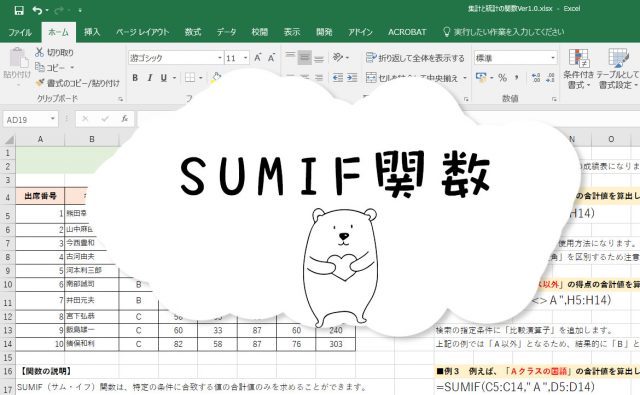Click the tell-me search box with lightbulb
This screenshot has width=640, height=395.
point(503,32)
